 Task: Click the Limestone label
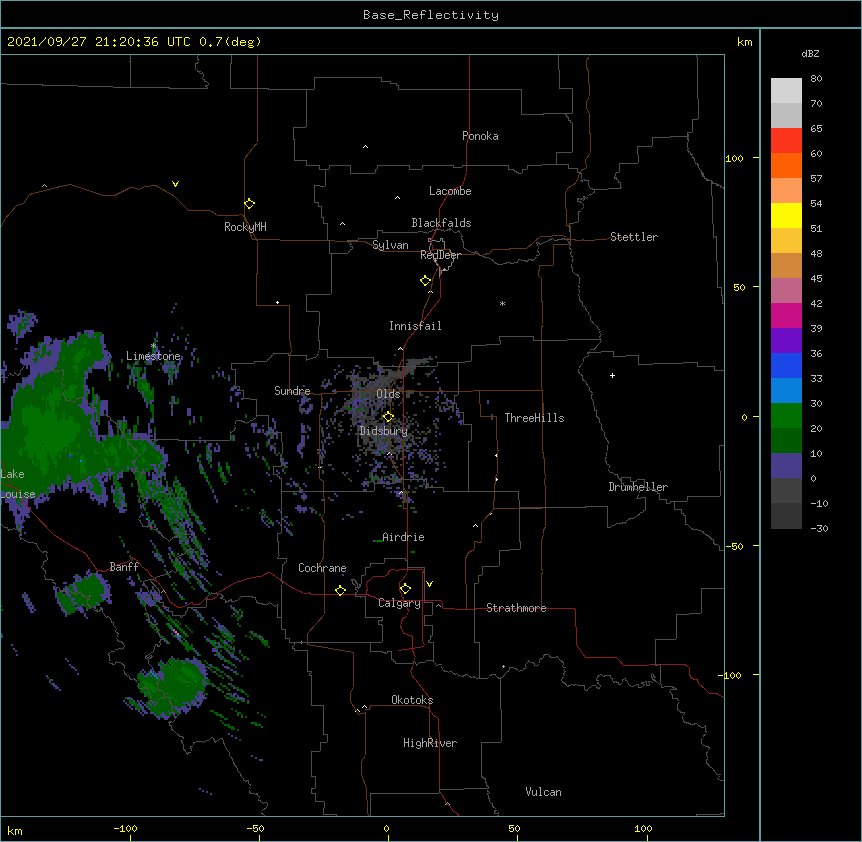(153, 356)
